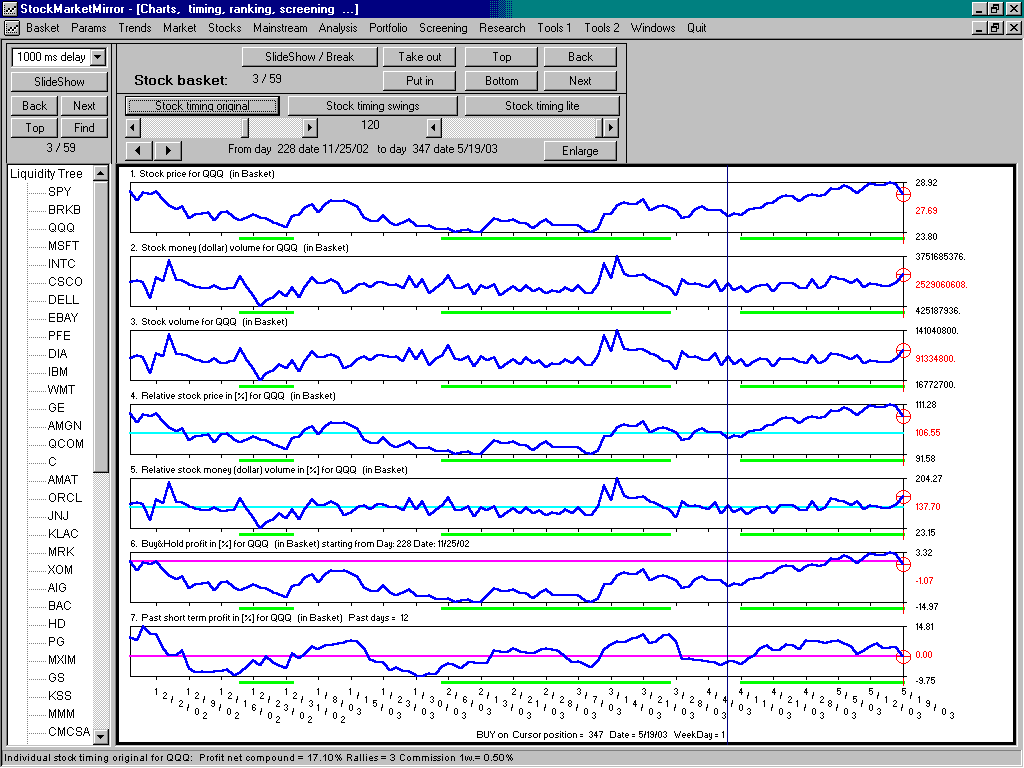Click the Liquidity Tree vertical scrollbar thumb
The height and width of the screenshot is (768, 1024).
(x=101, y=327)
